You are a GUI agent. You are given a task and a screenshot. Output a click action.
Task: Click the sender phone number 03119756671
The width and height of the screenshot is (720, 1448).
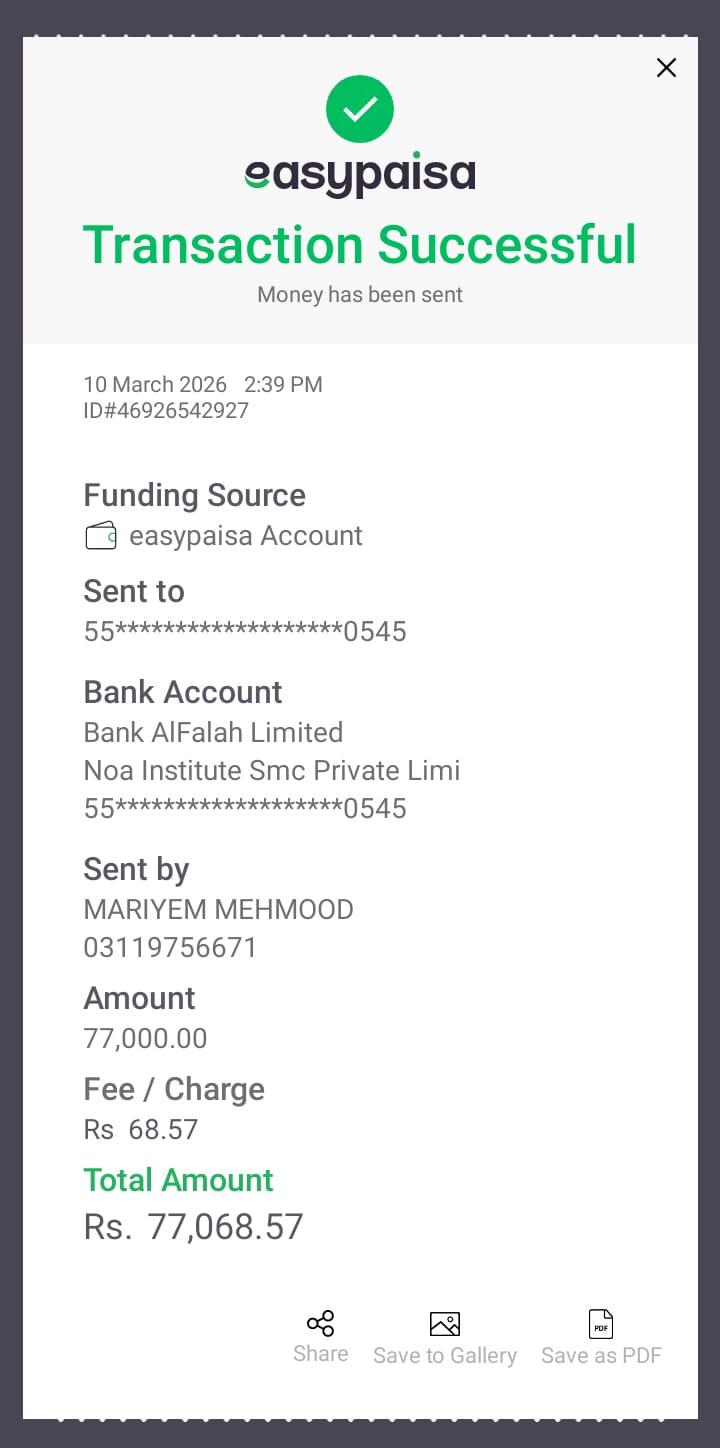[171, 948]
